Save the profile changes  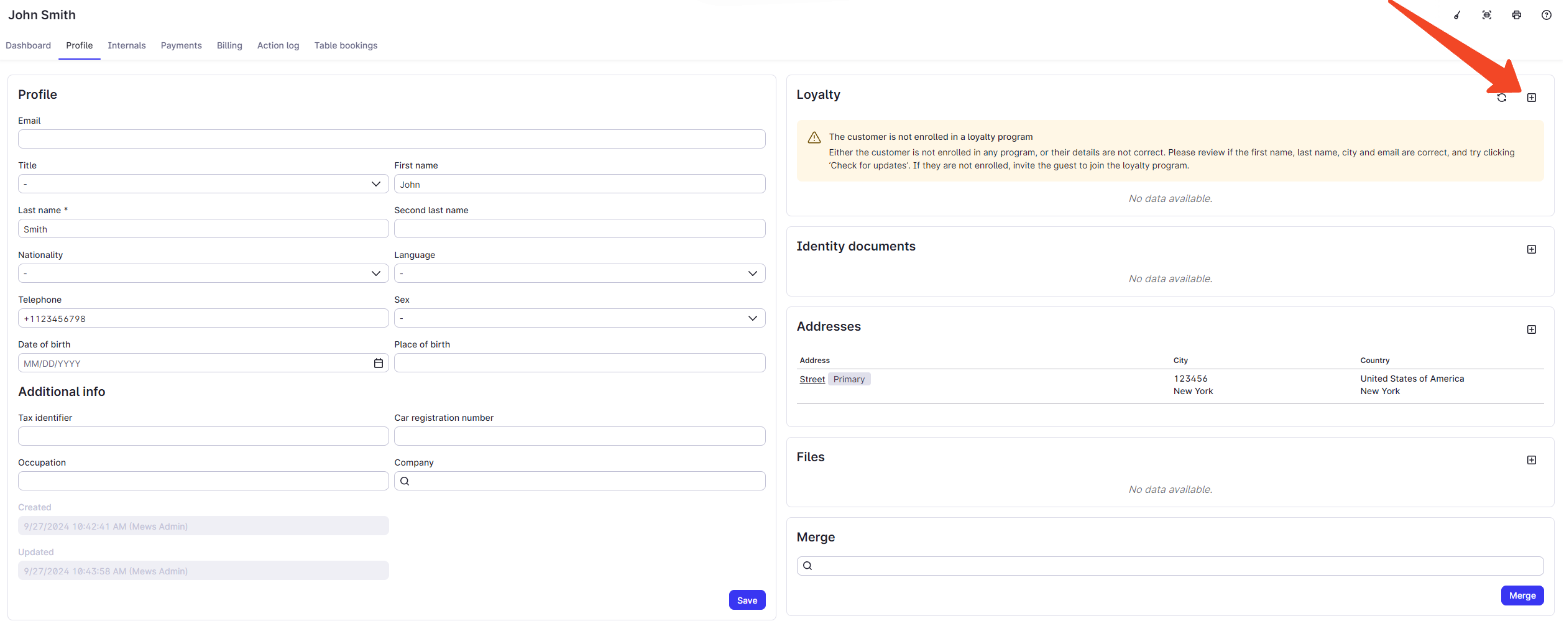[747, 599]
